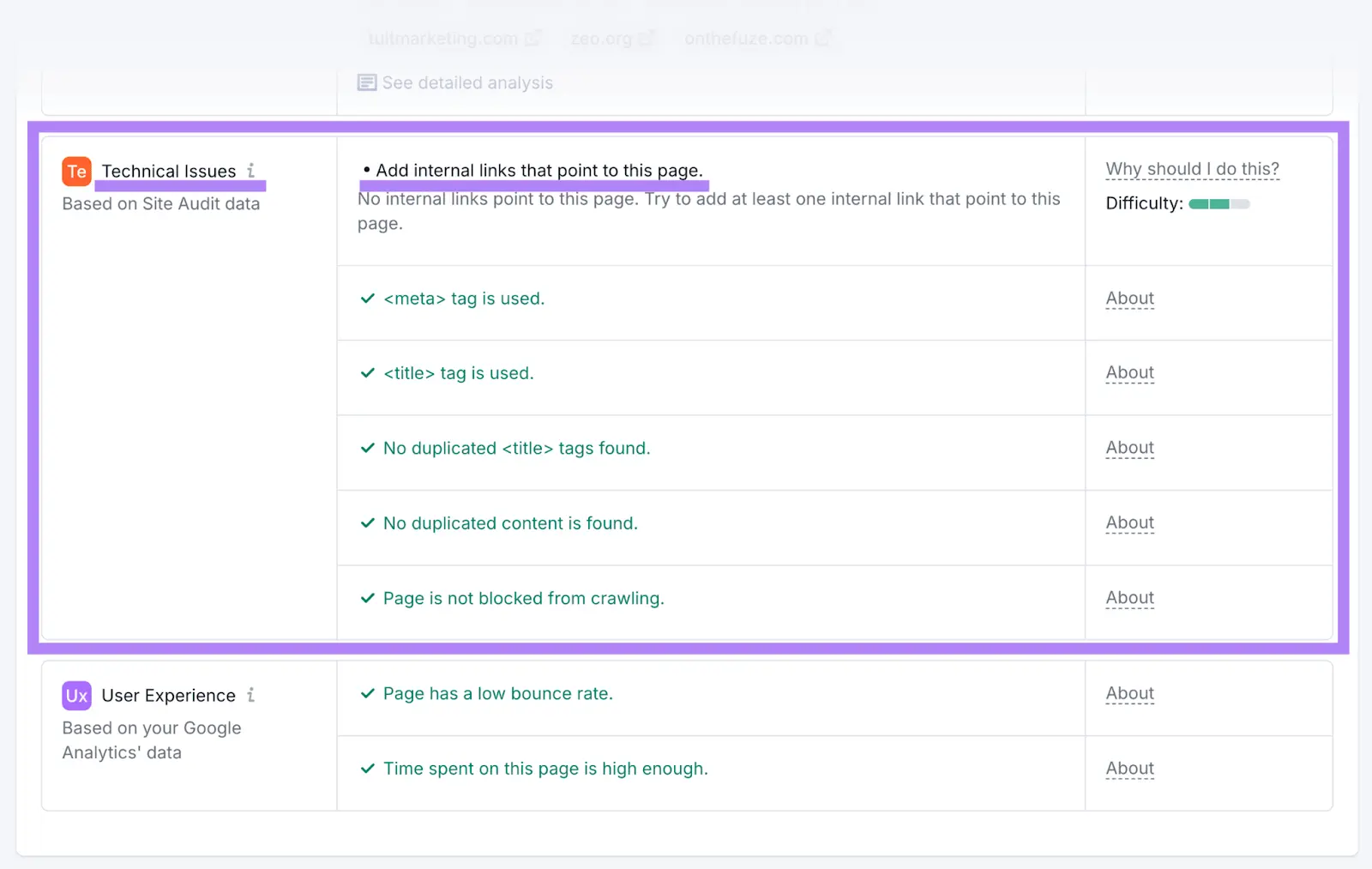The width and height of the screenshot is (1372, 869).
Task: Click the purple Ux User Experience badge
Action: pos(75,696)
